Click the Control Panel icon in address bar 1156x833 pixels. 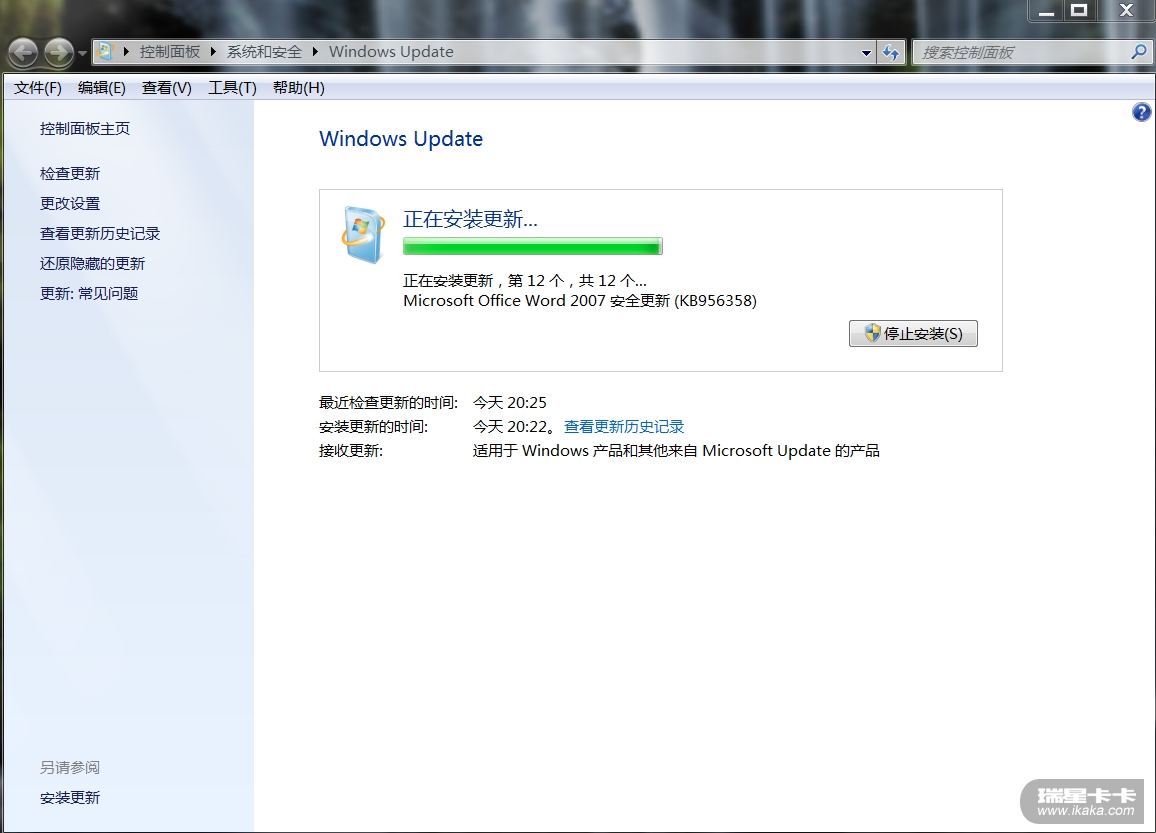[105, 52]
